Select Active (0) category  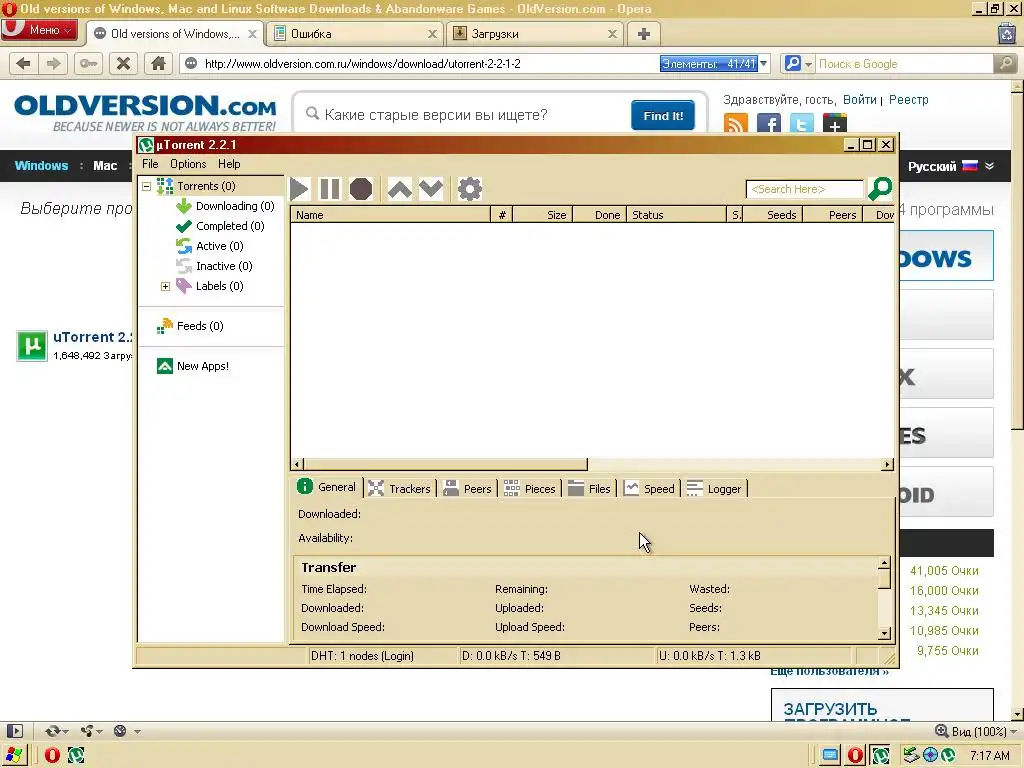tap(210, 246)
